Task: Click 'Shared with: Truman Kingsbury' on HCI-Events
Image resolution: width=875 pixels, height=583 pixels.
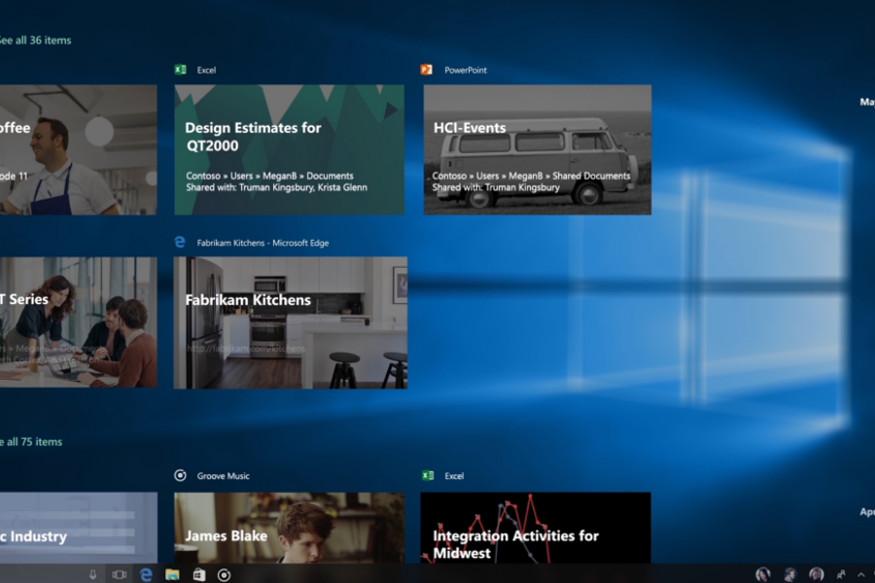Action: pos(496,187)
